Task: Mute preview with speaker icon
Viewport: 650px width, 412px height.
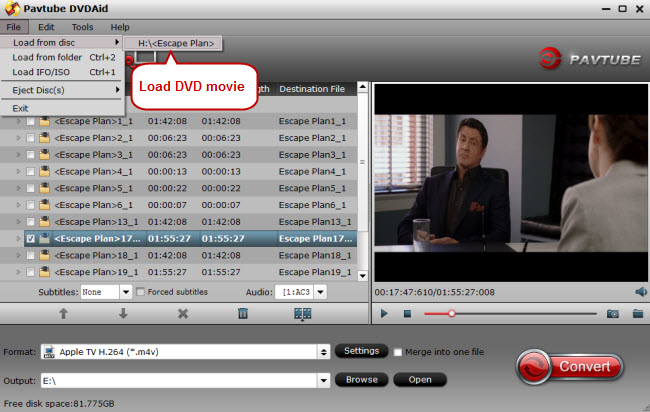Action: (641, 292)
